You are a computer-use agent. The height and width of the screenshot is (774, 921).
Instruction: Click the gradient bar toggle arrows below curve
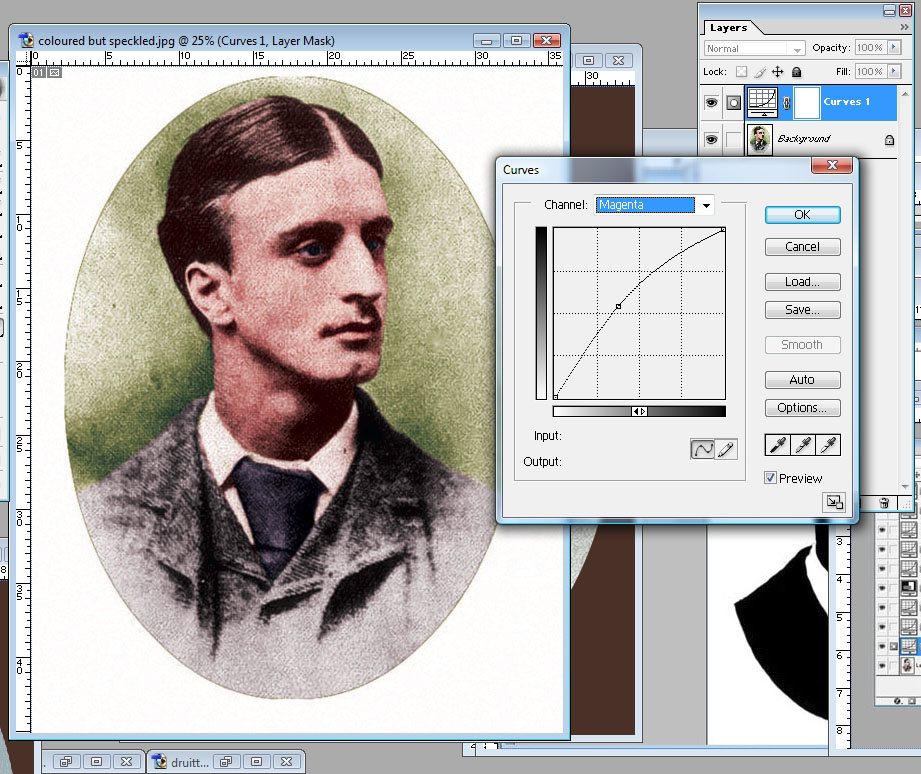(639, 411)
